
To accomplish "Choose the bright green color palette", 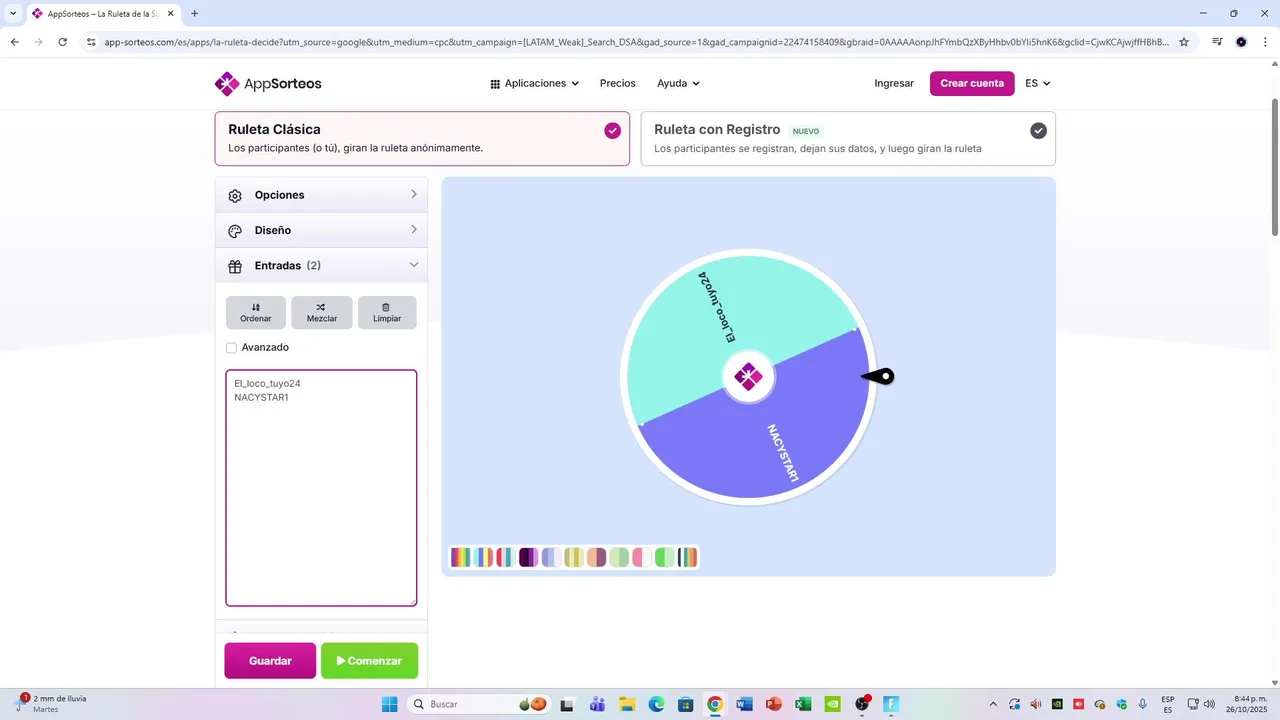I will pyautogui.click(x=664, y=557).
